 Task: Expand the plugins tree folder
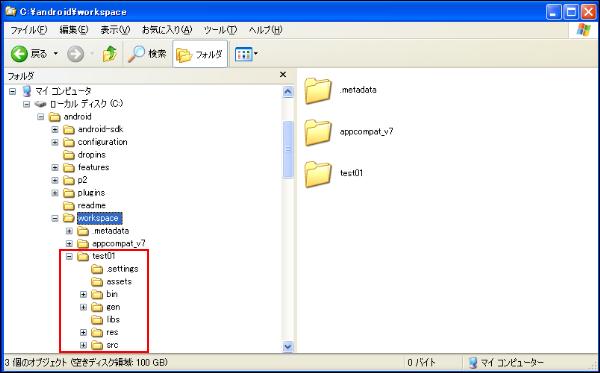(x=55, y=193)
